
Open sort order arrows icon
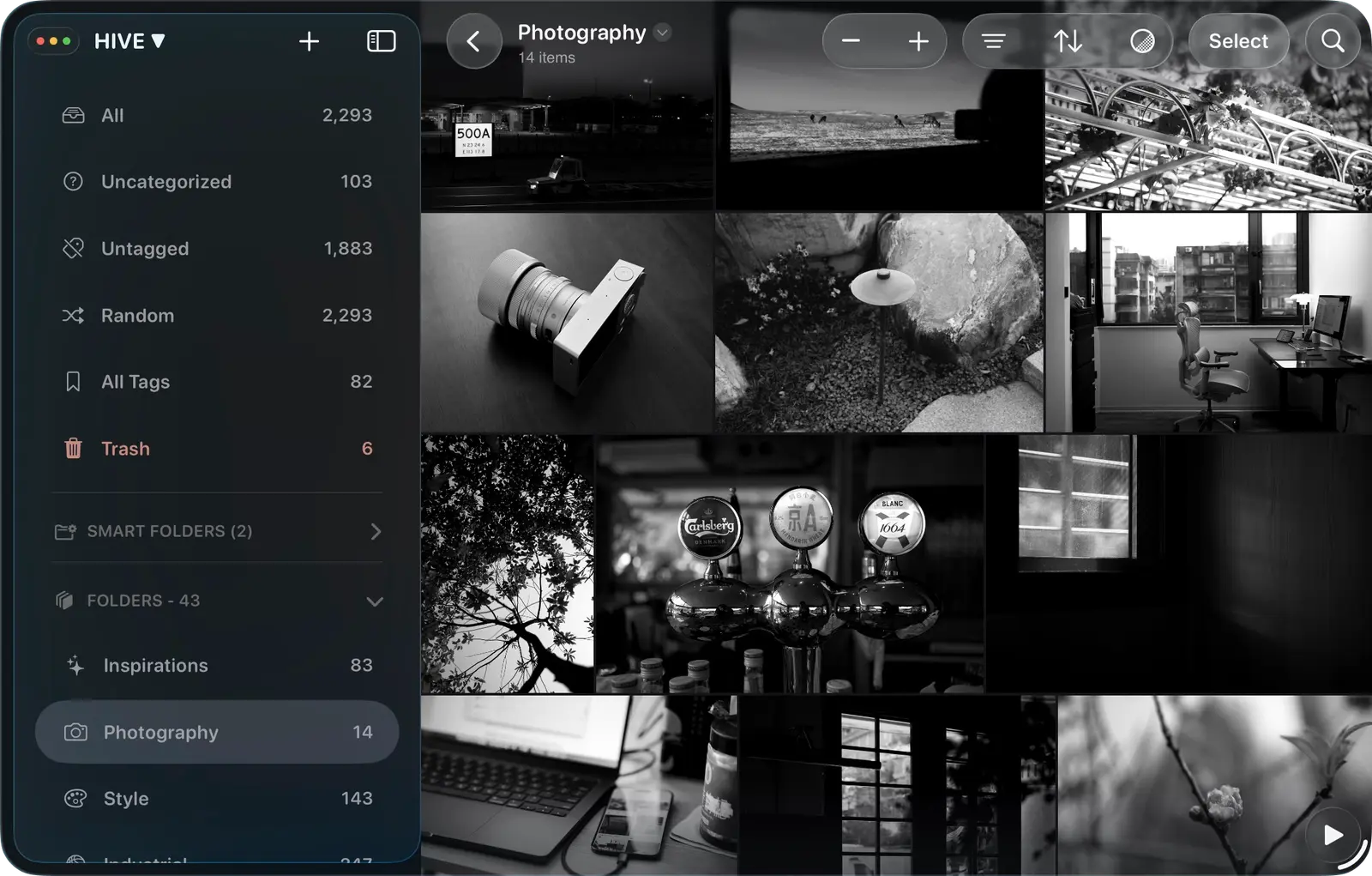click(1068, 41)
